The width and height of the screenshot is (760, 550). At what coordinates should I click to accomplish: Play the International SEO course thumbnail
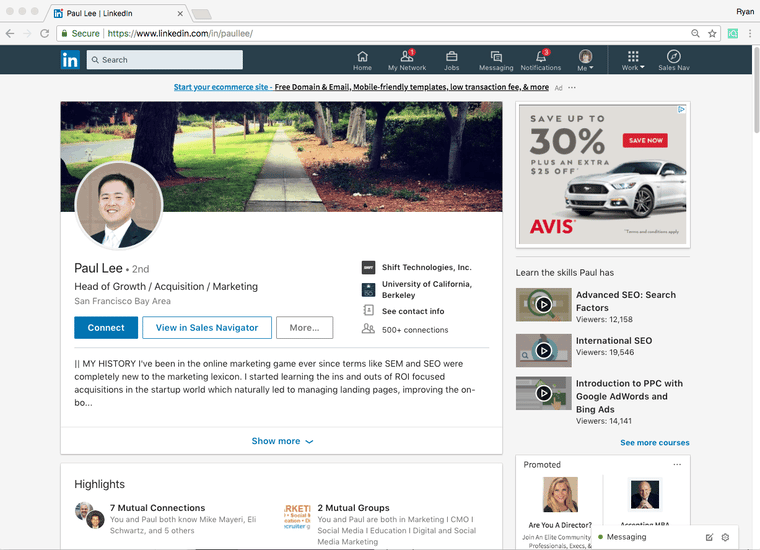pyautogui.click(x=543, y=350)
